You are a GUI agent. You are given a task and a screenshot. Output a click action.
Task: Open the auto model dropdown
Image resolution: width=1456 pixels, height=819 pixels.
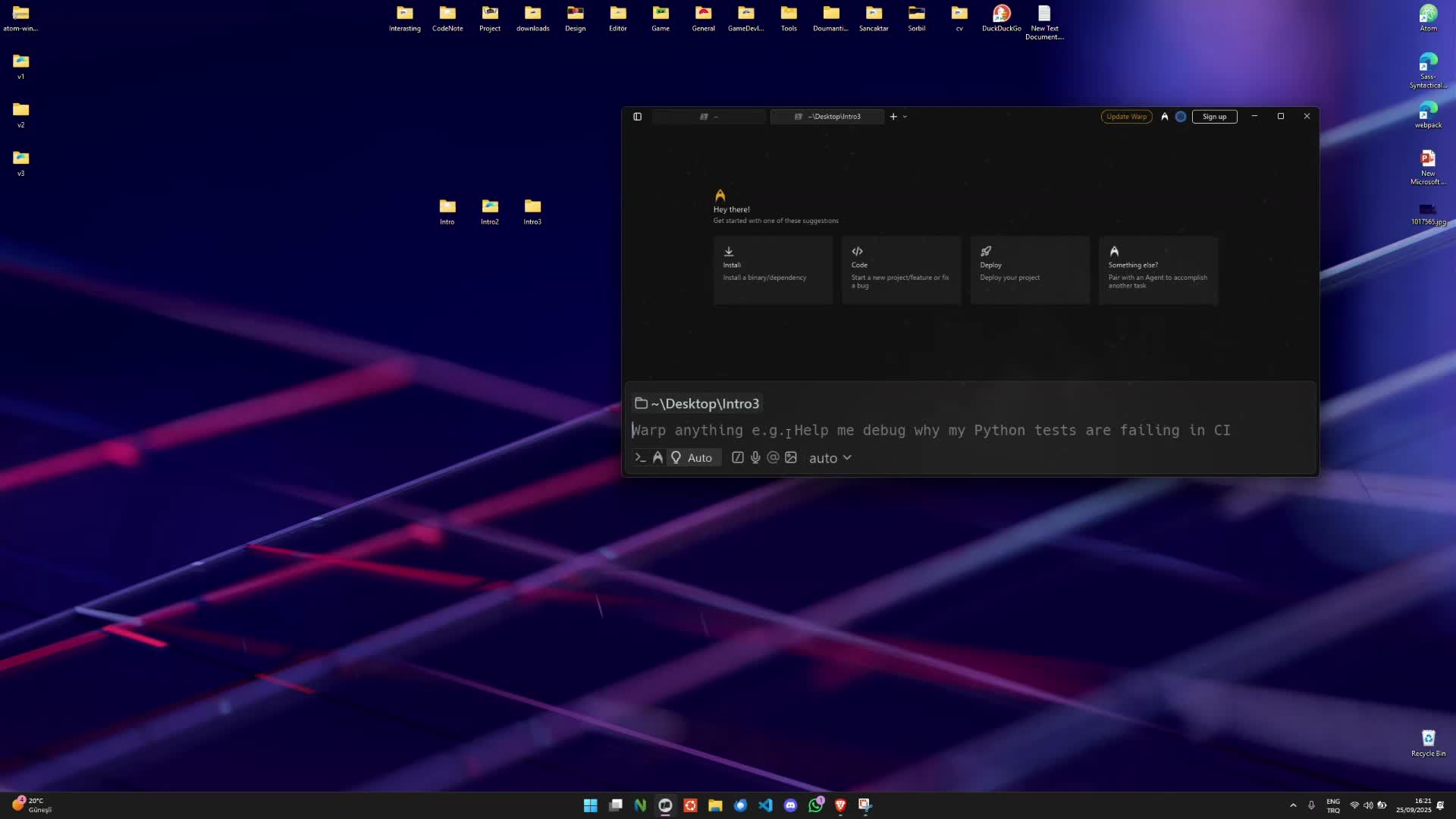830,458
